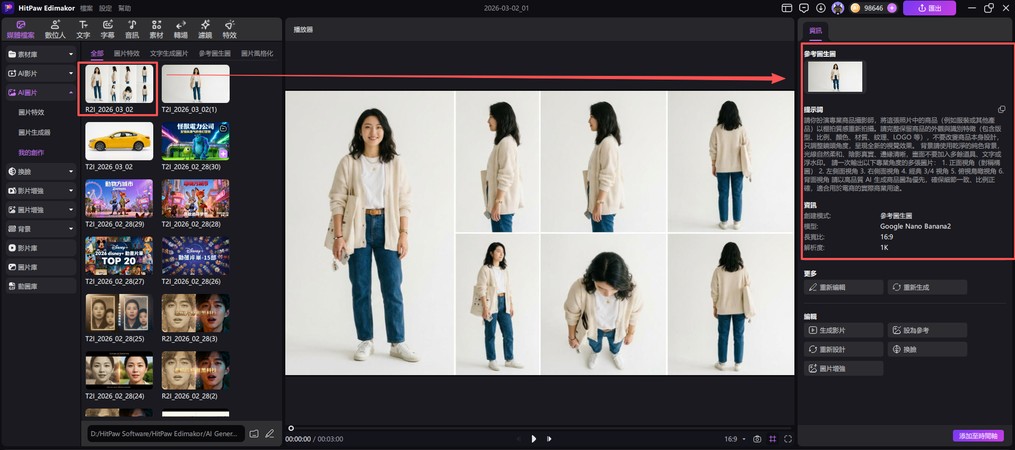This screenshot has height=450, width=1015.
Task: Open 影片庫 in the sidebar
Action: point(41,248)
